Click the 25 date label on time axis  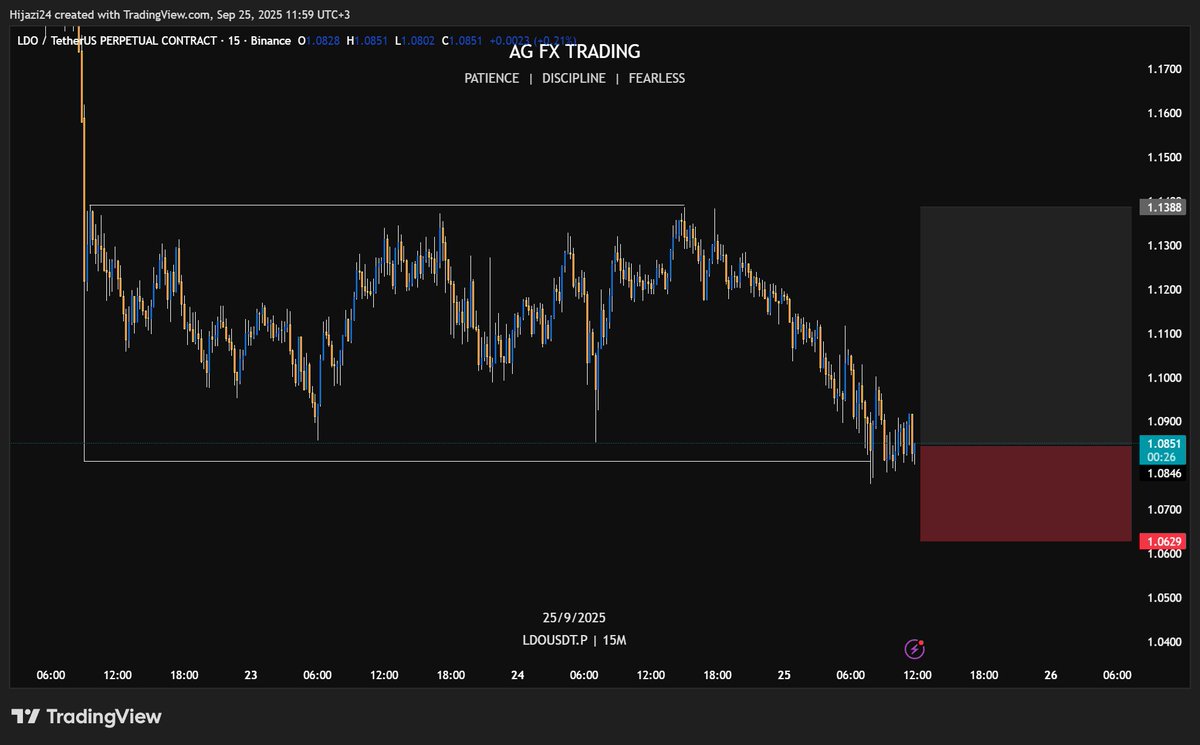click(x=784, y=676)
